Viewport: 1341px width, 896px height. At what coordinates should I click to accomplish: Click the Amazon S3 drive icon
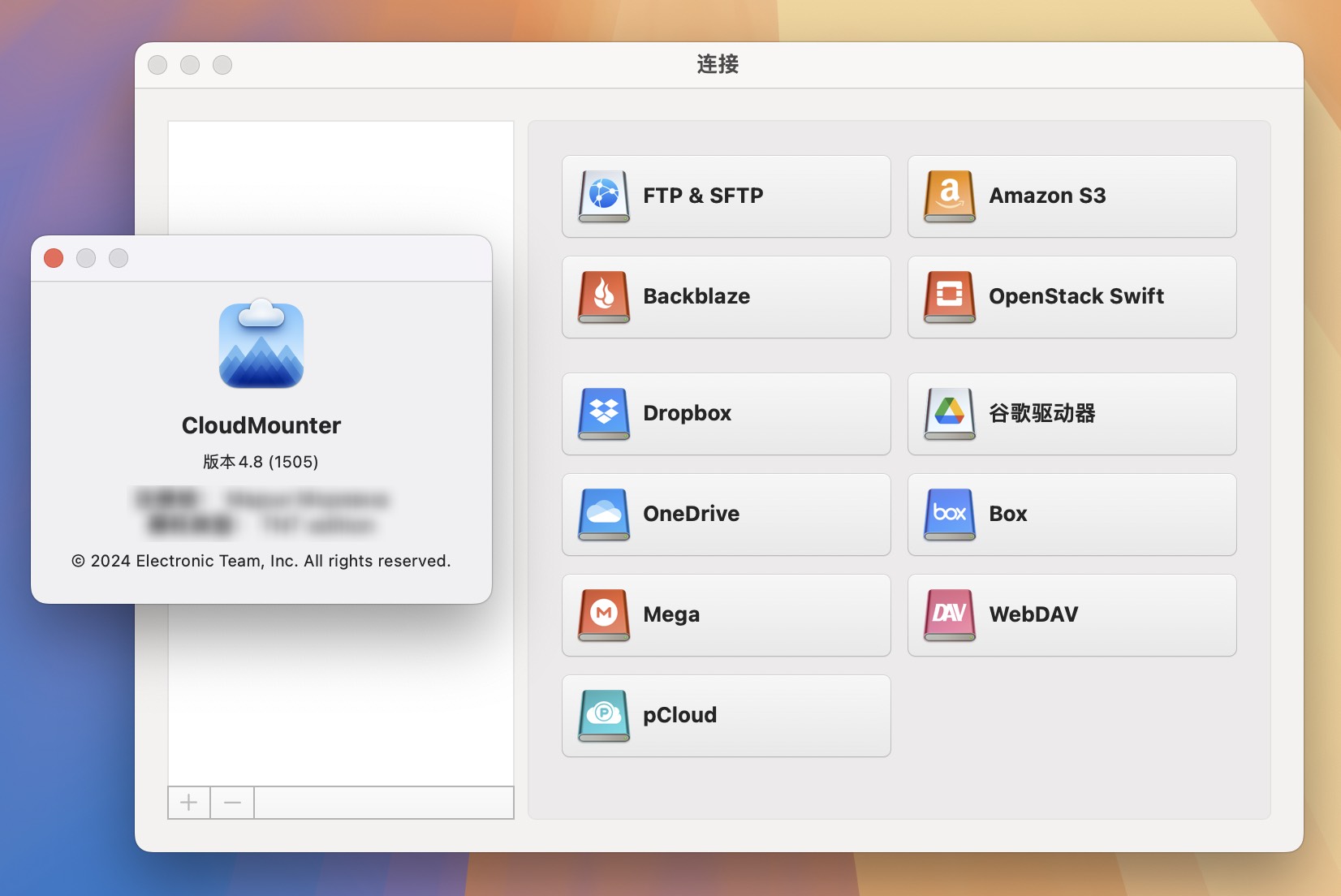click(950, 196)
